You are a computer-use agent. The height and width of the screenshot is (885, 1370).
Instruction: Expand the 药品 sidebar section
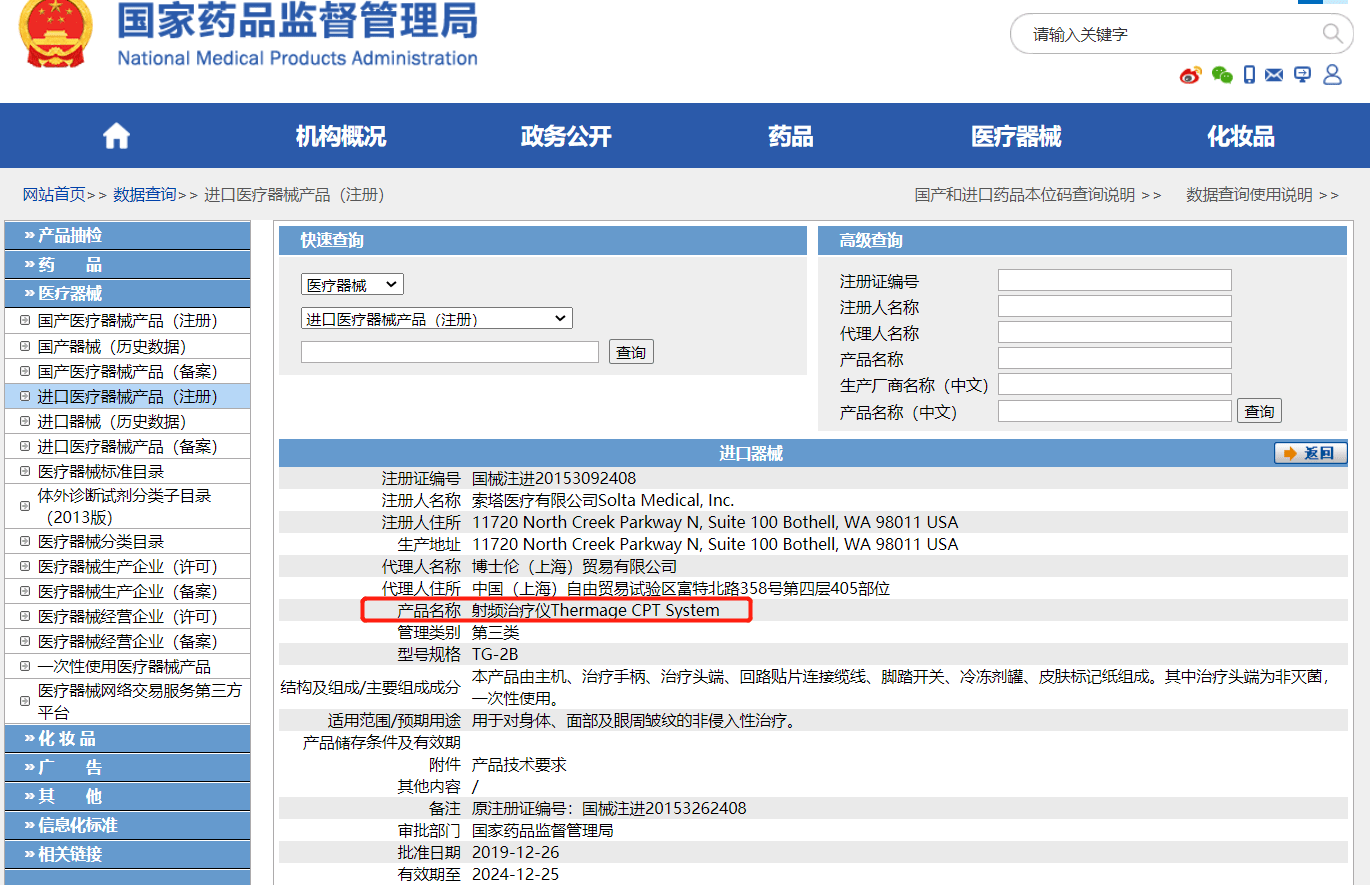point(127,265)
